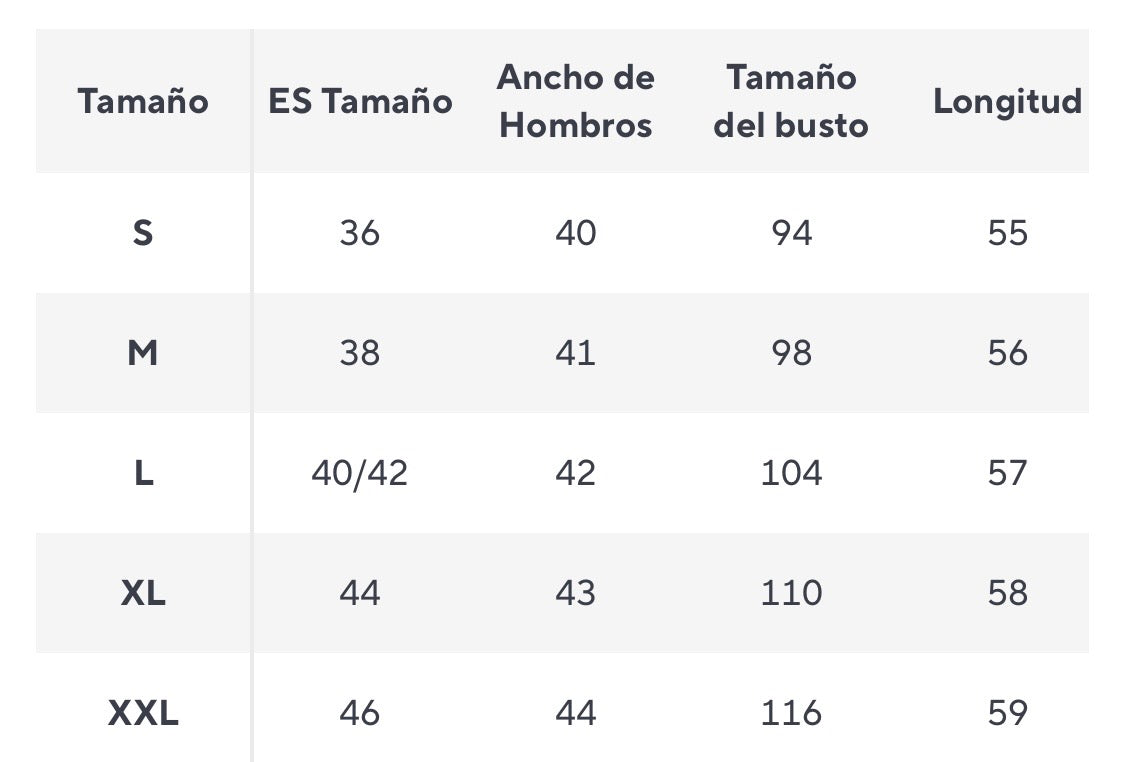Click the Ancho de Hombros header
This screenshot has width=1125, height=762.
click(x=576, y=101)
